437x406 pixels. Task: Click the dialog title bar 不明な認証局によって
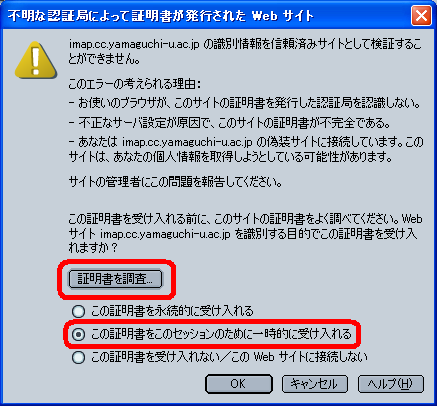[x=161, y=16]
